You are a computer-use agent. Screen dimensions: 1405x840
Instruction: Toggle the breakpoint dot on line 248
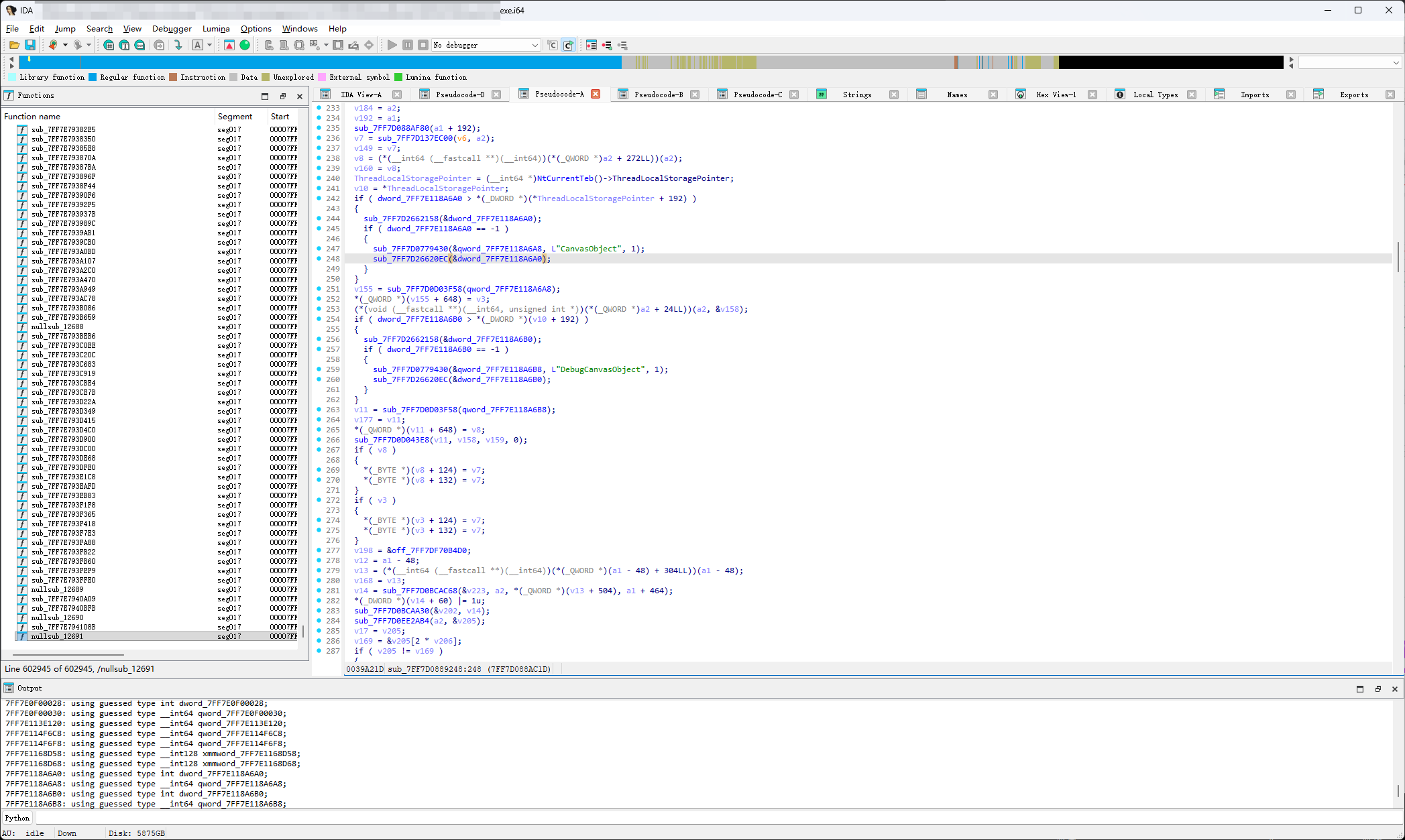(x=319, y=259)
